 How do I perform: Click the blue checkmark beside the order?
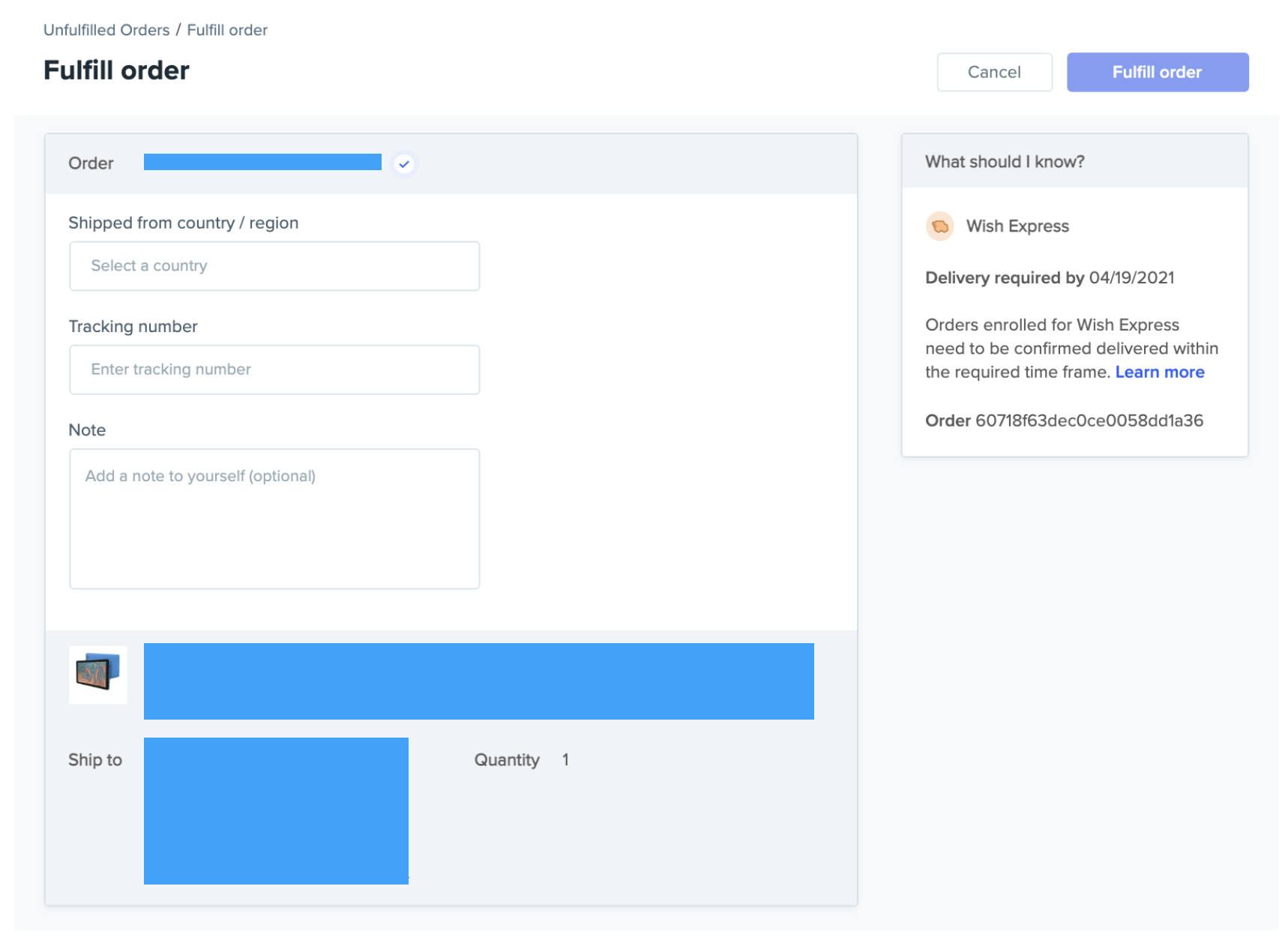click(x=404, y=164)
